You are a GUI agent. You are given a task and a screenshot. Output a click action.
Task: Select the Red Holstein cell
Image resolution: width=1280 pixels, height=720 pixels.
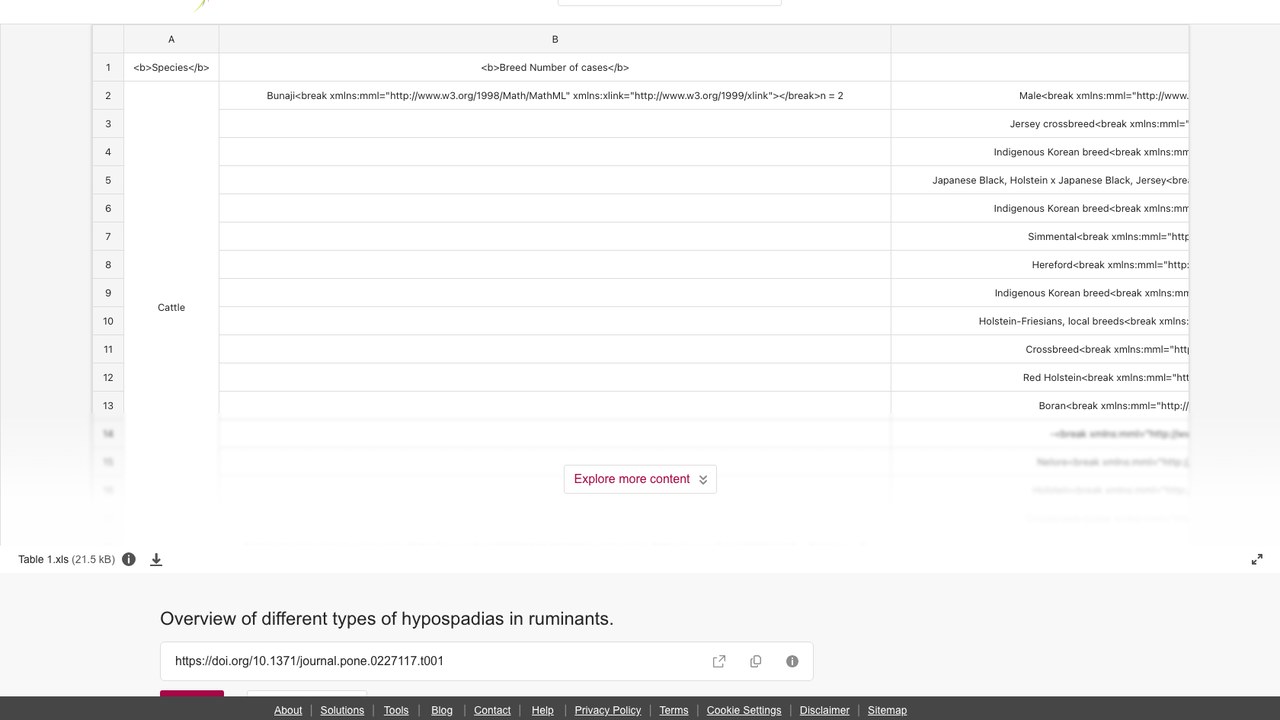click(1040, 377)
